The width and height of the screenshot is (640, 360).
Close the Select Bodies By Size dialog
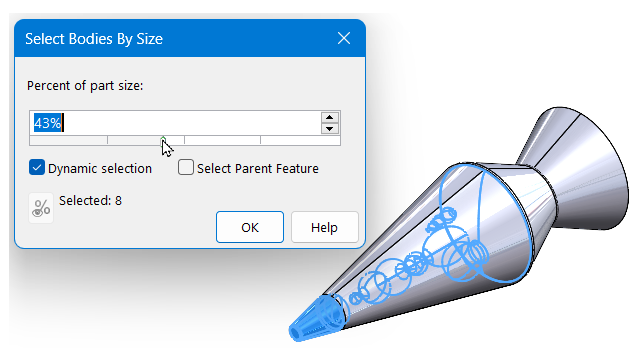coord(344,38)
